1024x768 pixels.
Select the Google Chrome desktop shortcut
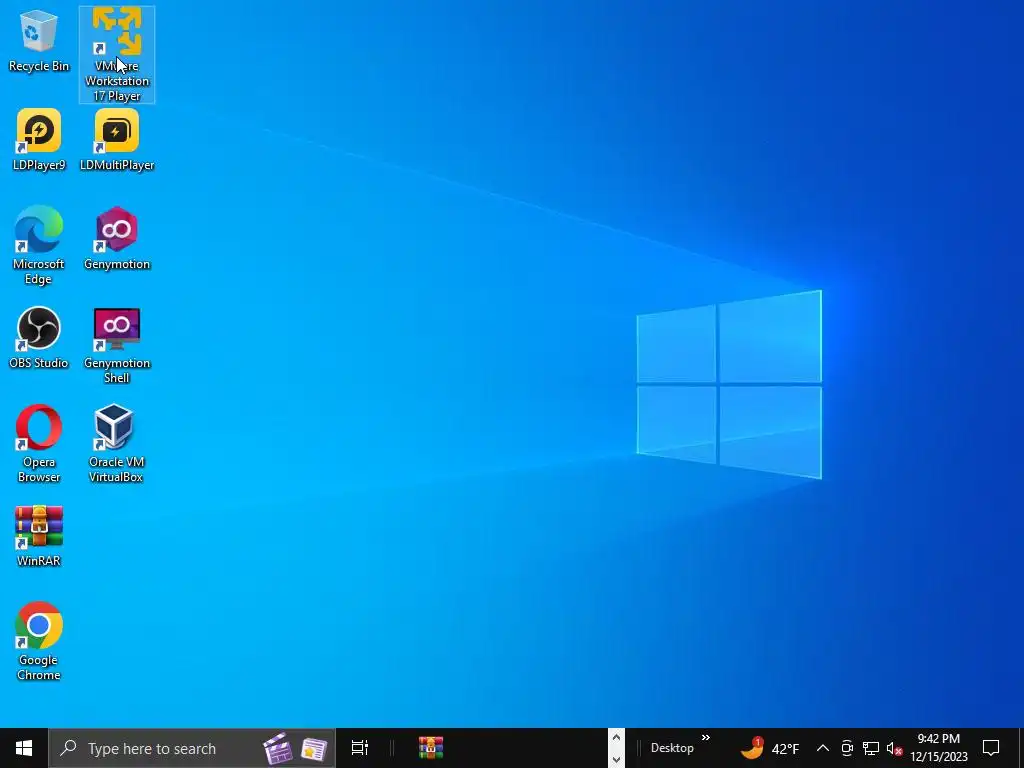[39, 641]
